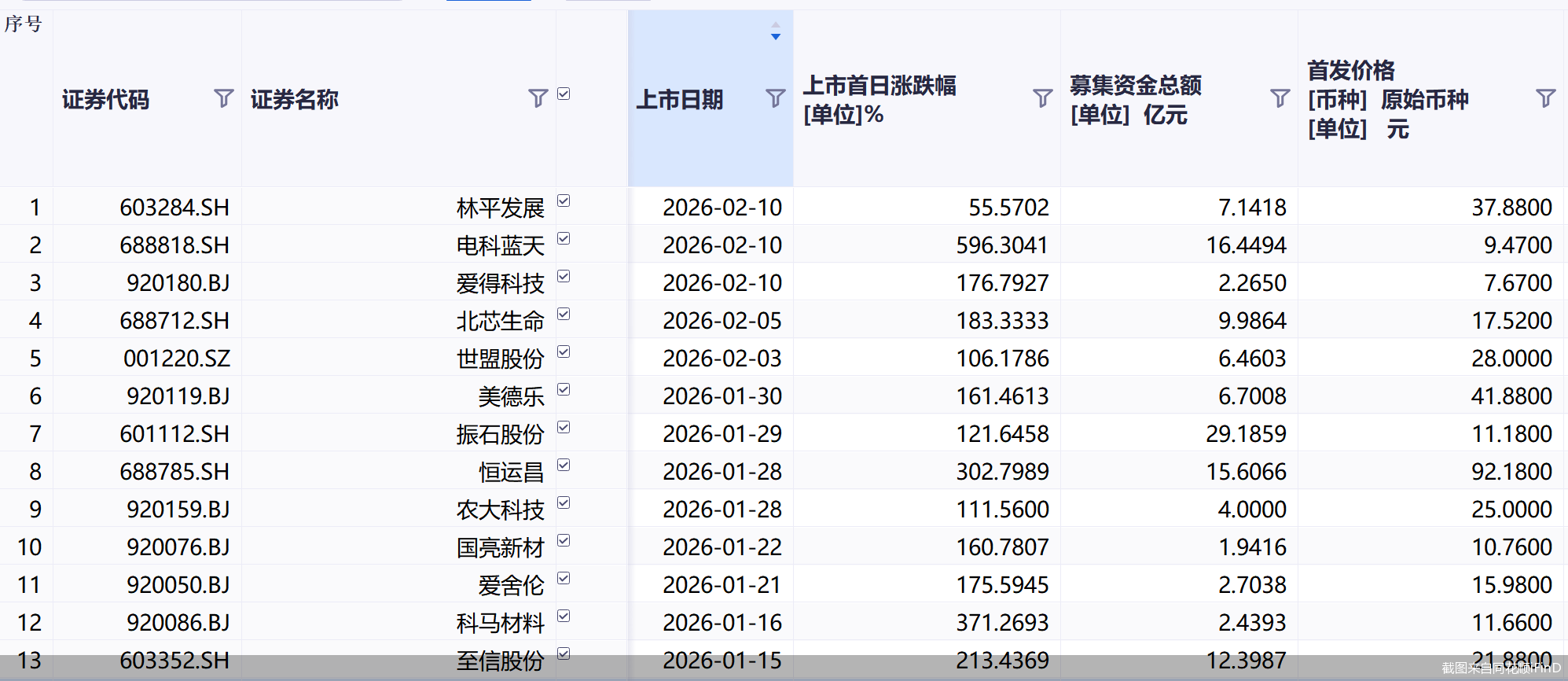The width and height of the screenshot is (1568, 681).
Task: Toggle checkbox beside 恒运昌
Action: pos(564,466)
